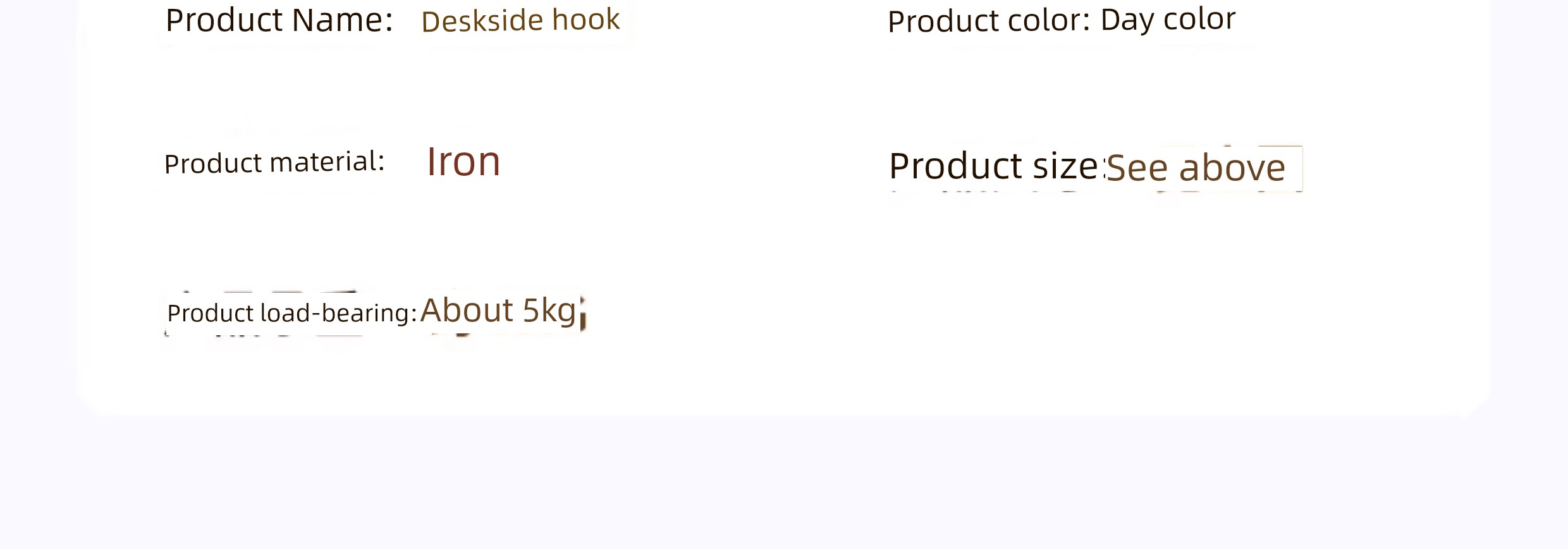
Task: Select the "Iron" material value
Action: [x=463, y=161]
